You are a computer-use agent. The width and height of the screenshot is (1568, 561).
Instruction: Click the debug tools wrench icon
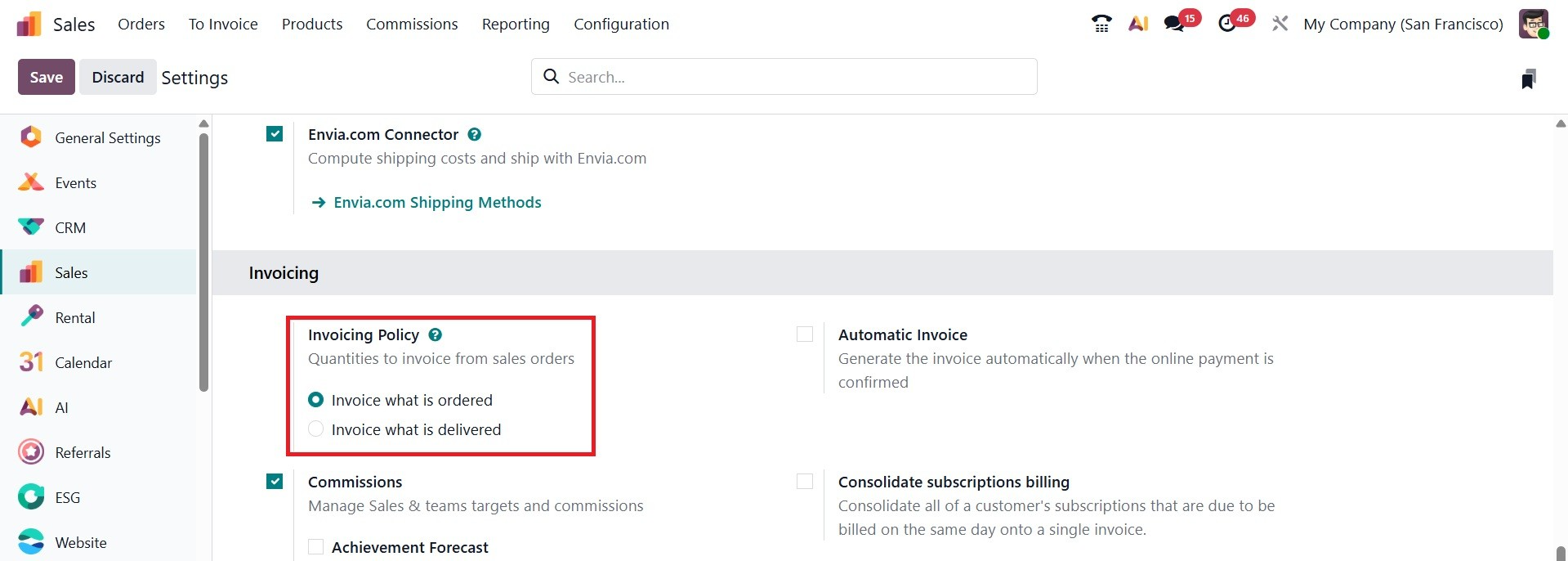[1280, 24]
